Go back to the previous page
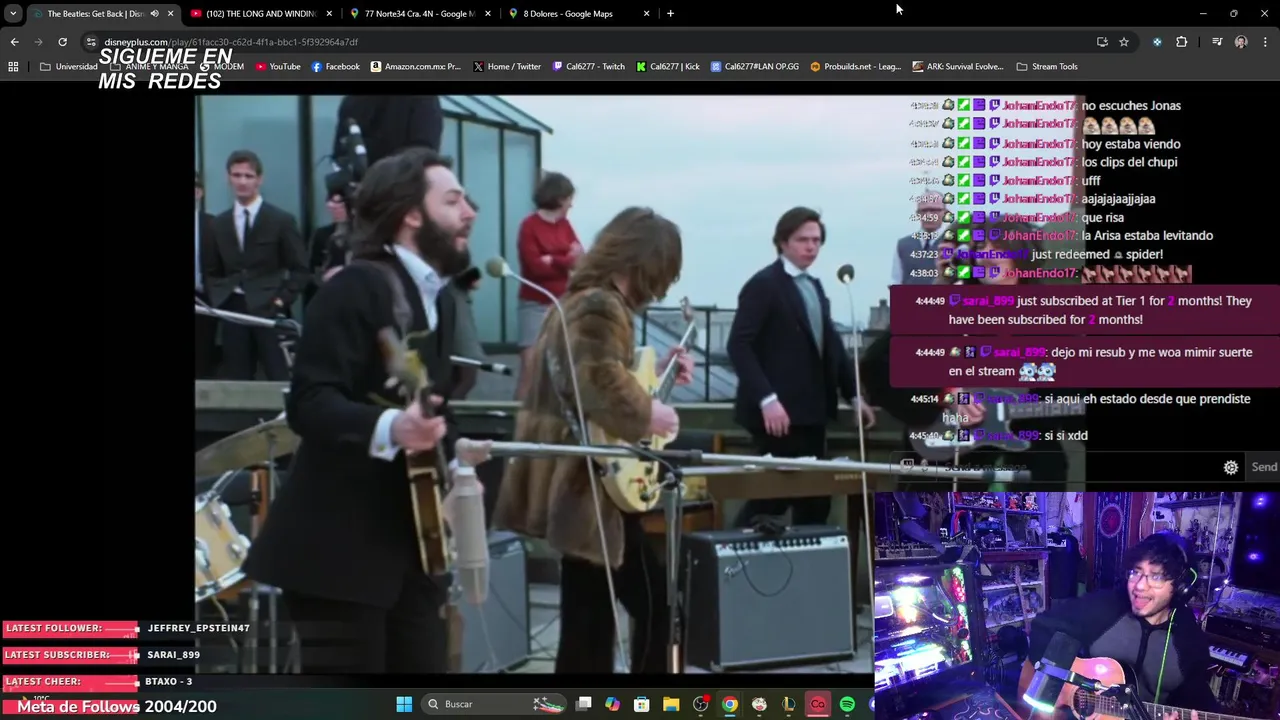The height and width of the screenshot is (720, 1280). pyautogui.click(x=14, y=42)
